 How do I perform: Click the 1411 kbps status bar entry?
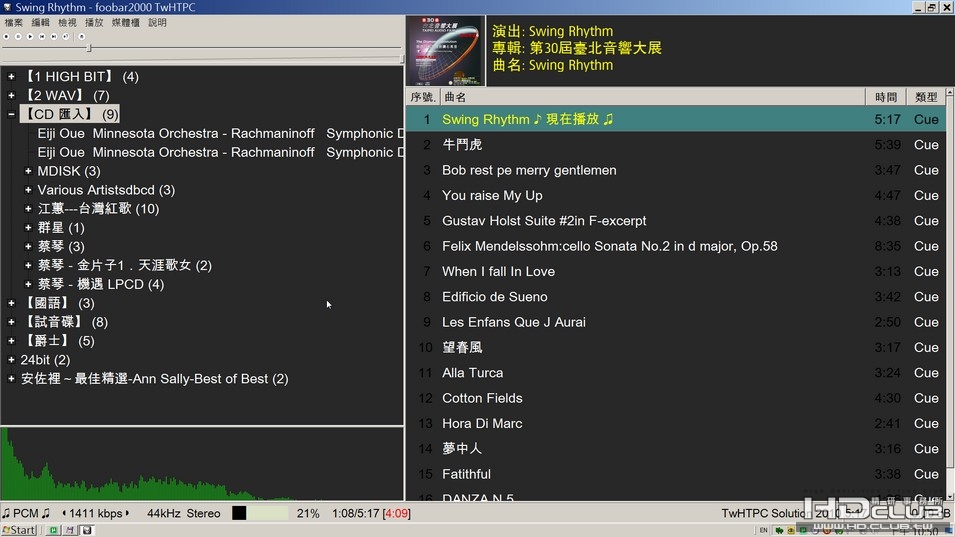click(96, 513)
